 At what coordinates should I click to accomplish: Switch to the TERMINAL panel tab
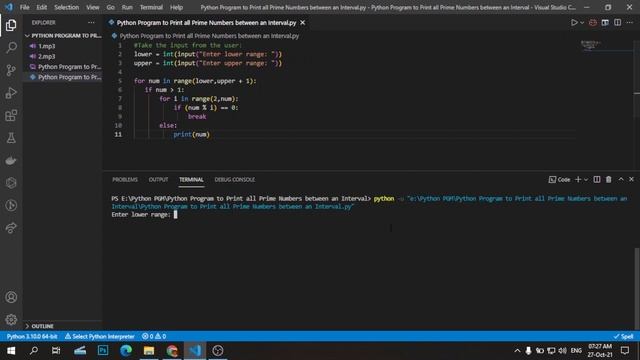click(x=191, y=180)
